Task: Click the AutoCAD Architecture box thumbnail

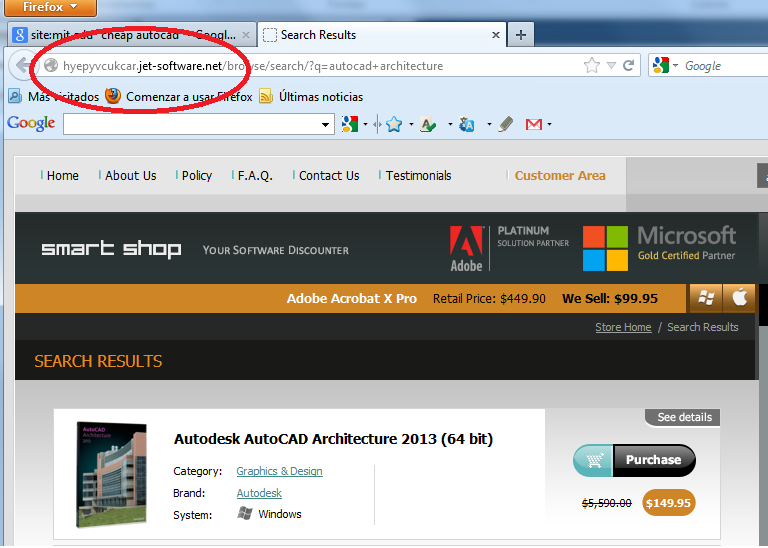Action: [x=112, y=475]
